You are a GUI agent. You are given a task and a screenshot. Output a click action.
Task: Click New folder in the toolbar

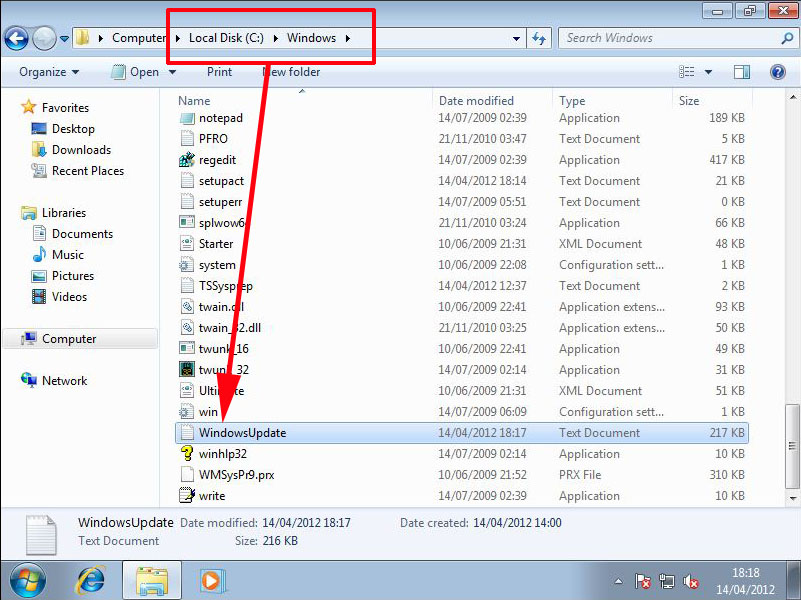tap(292, 72)
